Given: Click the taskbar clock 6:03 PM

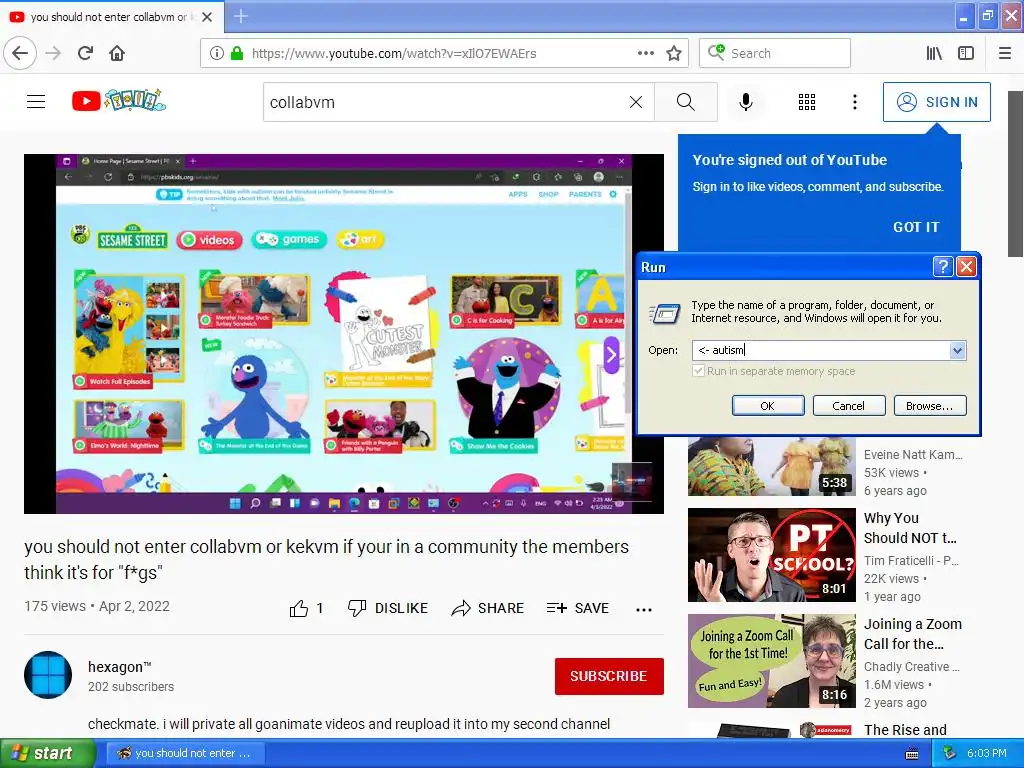Looking at the screenshot, I should coord(986,753).
